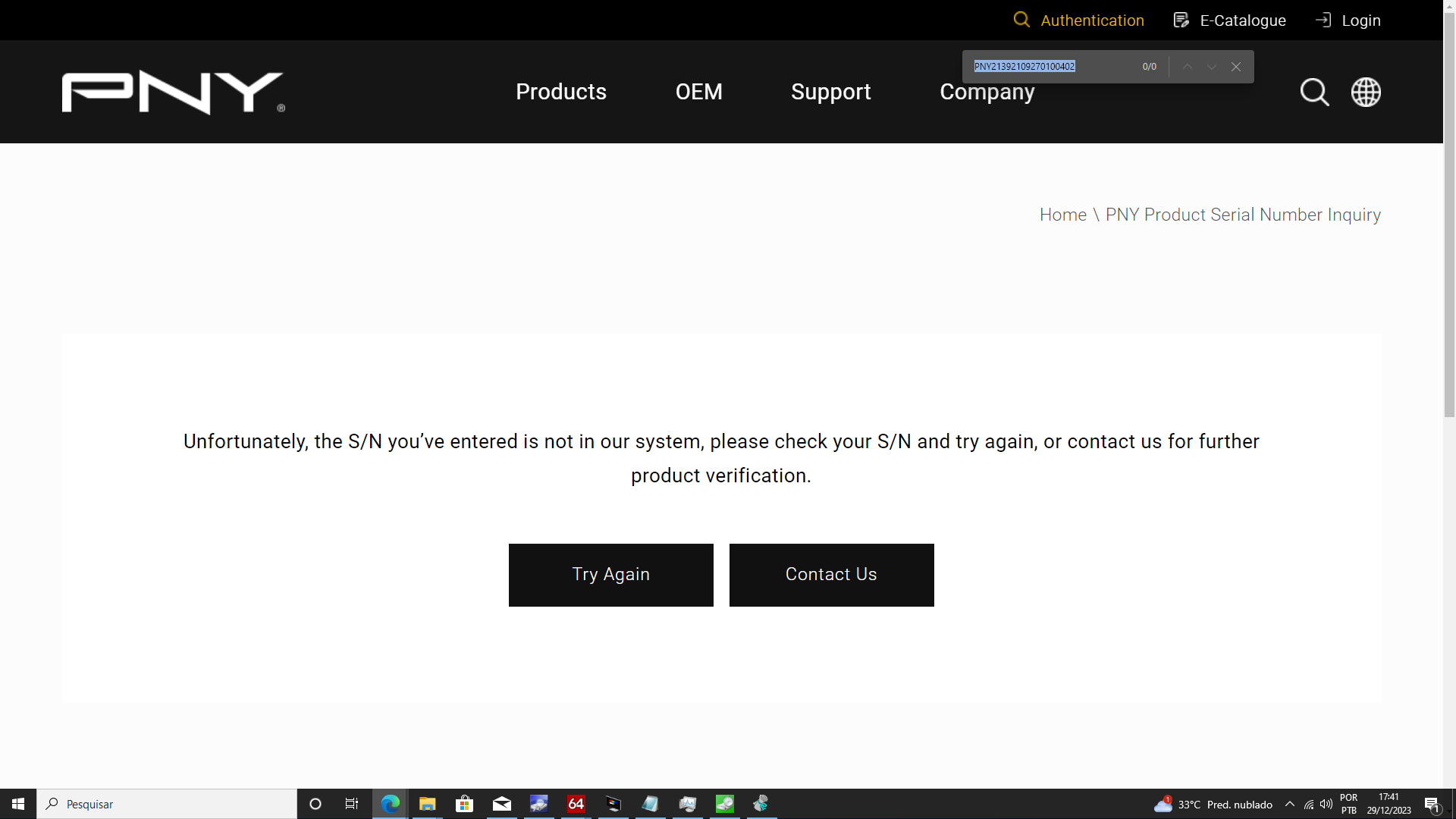Open the E-Catalogue link
1456x819 pixels.
pyautogui.click(x=1243, y=20)
